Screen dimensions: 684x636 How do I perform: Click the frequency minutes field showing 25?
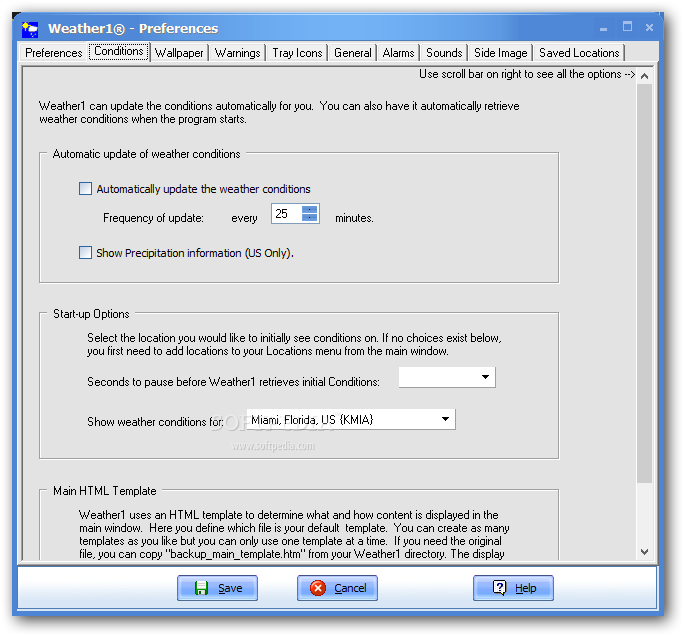coord(286,213)
